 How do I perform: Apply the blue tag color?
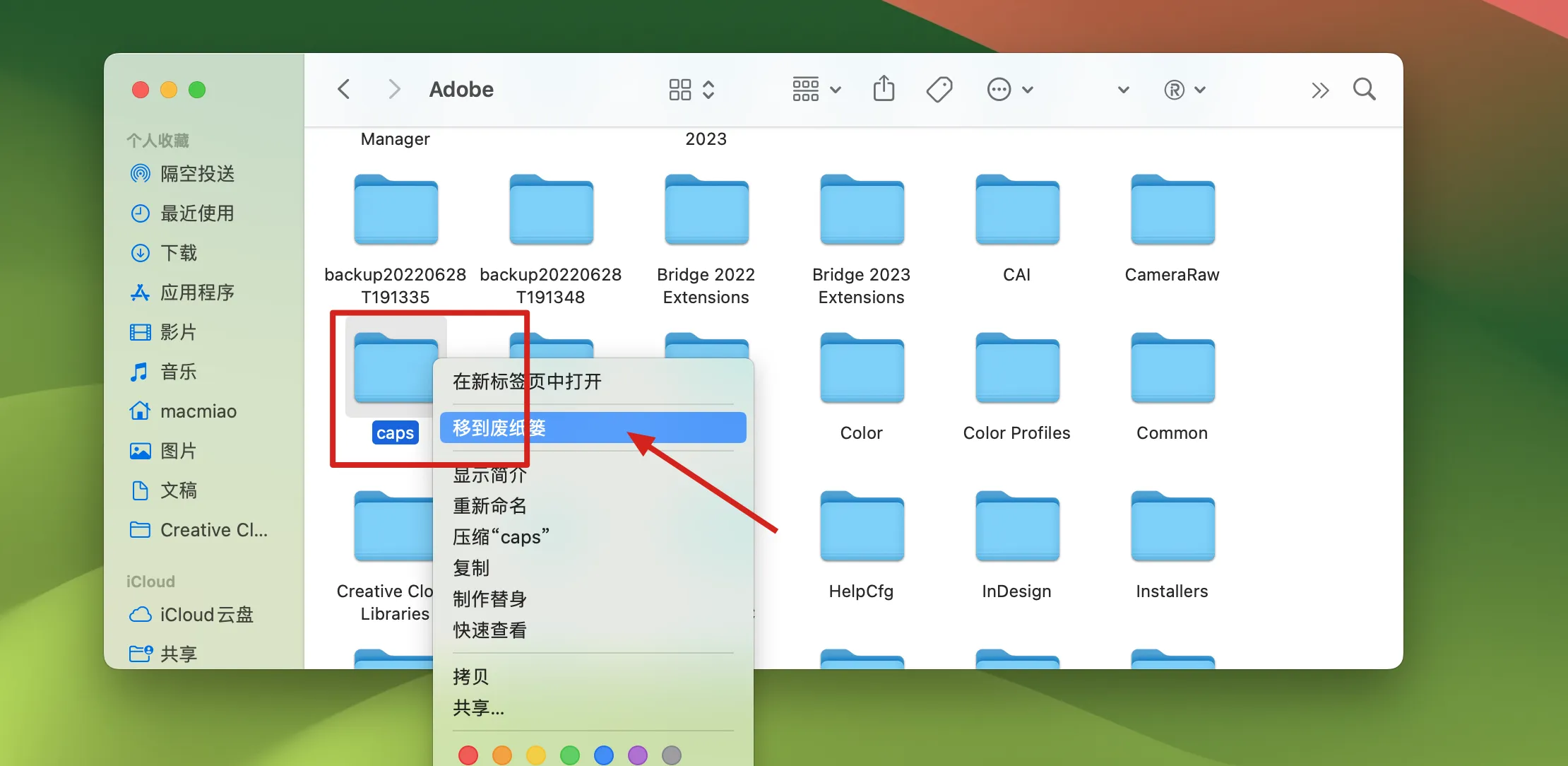[604, 755]
